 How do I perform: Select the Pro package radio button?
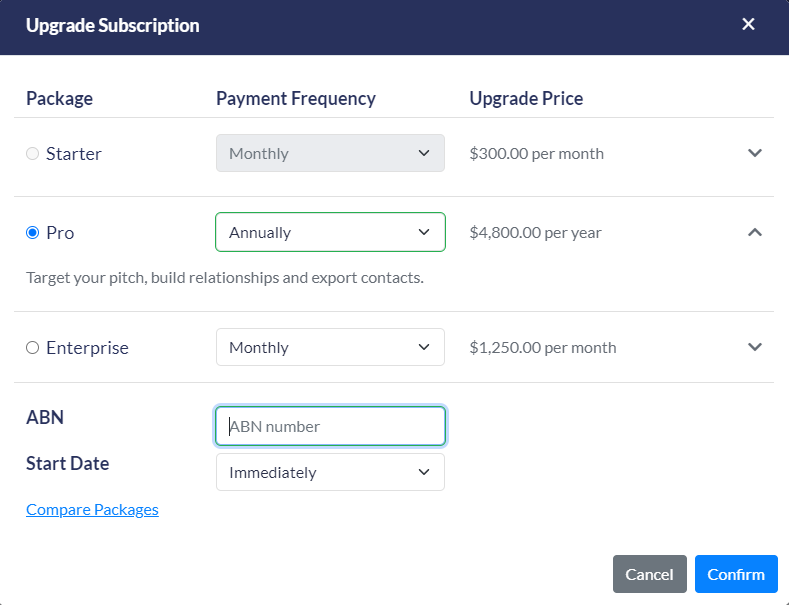click(33, 233)
